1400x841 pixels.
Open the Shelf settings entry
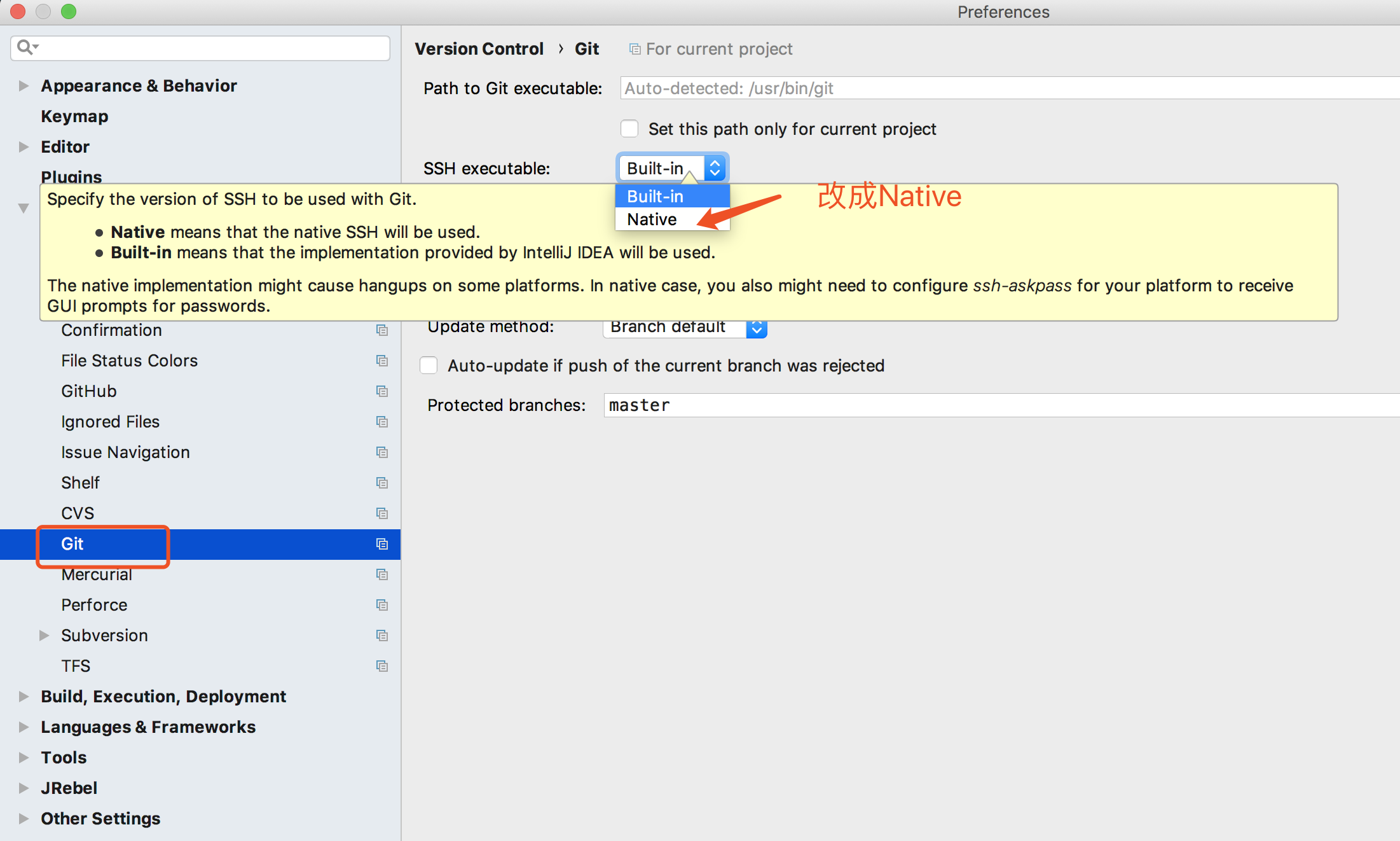point(80,483)
